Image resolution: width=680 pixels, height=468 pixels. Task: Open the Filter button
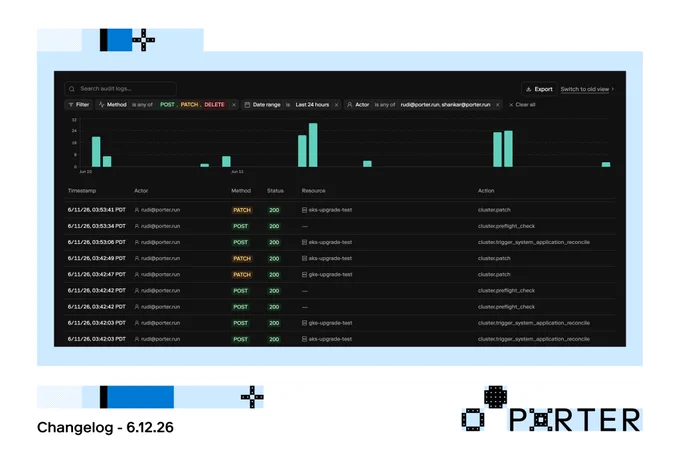click(x=78, y=105)
